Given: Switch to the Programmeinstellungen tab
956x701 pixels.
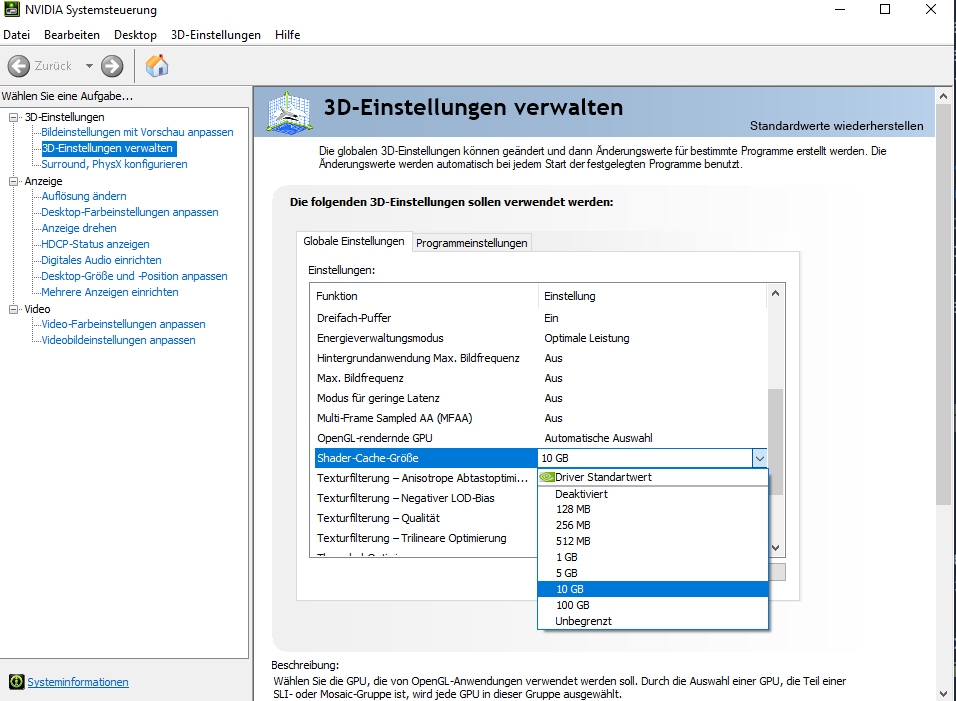Looking at the screenshot, I should coord(471,243).
